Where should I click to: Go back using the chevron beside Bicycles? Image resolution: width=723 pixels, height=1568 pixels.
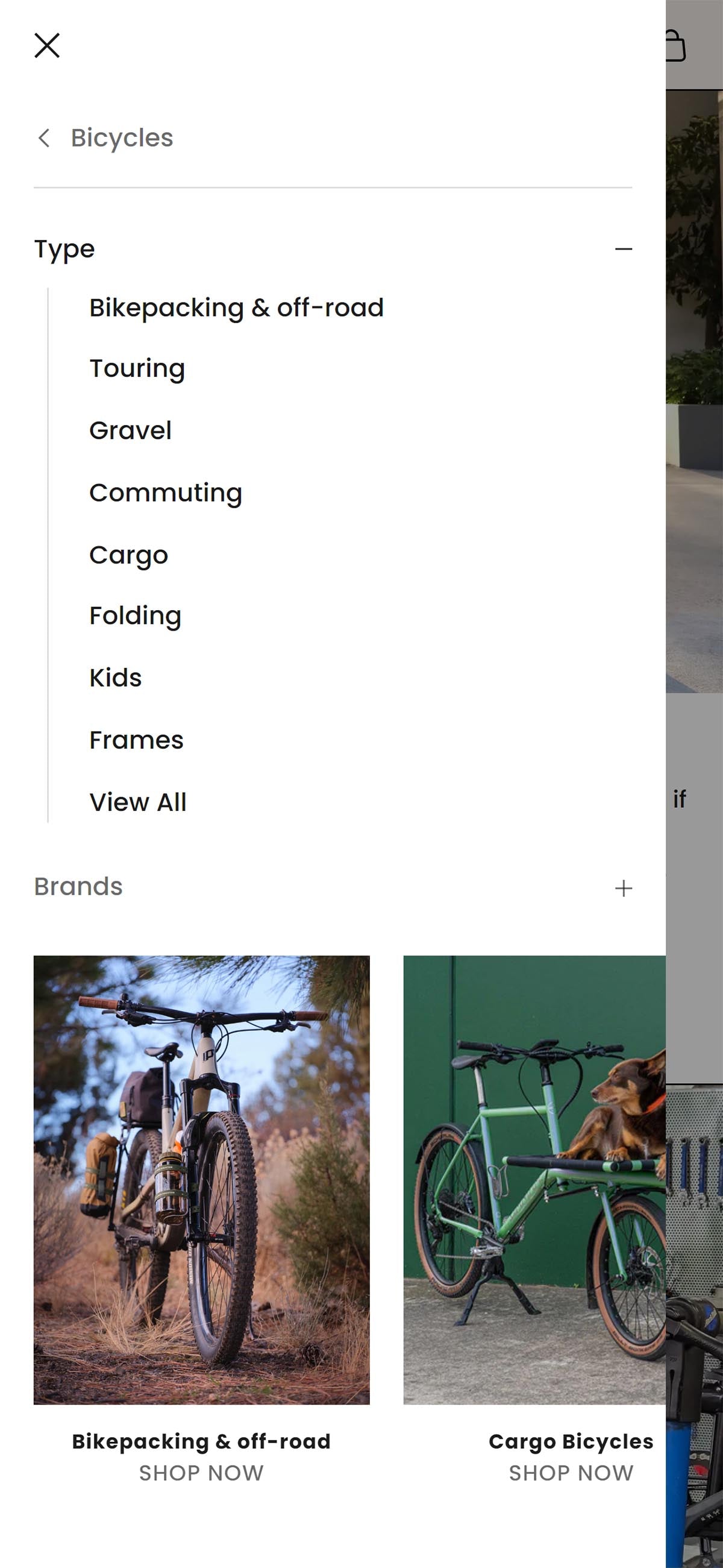click(44, 138)
